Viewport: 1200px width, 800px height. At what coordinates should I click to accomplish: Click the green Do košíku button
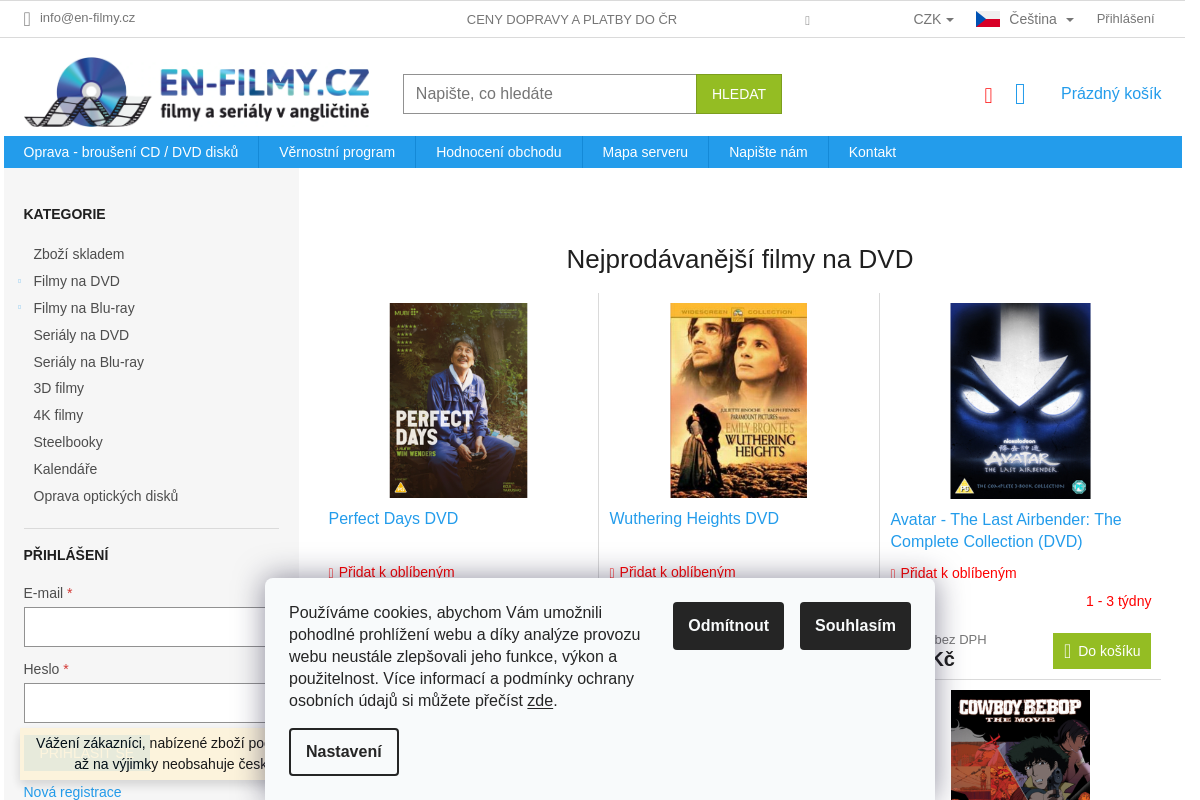click(1102, 651)
